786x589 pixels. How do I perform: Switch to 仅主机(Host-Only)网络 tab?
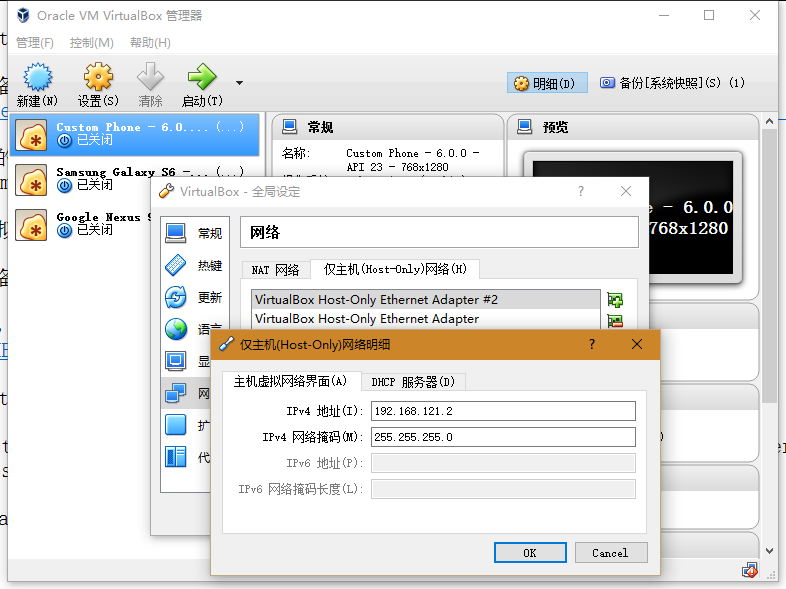(x=395, y=269)
